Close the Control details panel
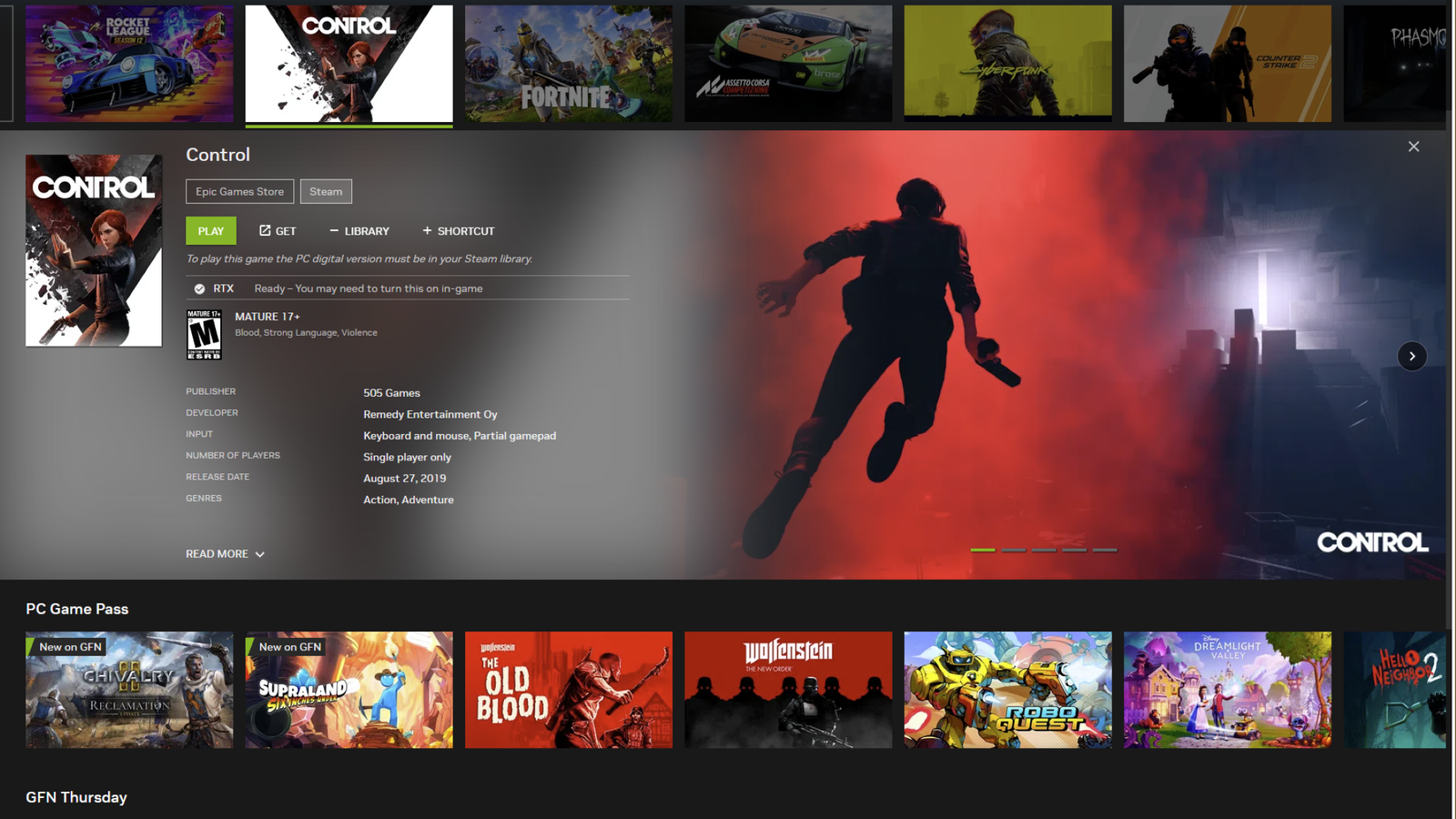Image resolution: width=1456 pixels, height=819 pixels. click(x=1413, y=147)
